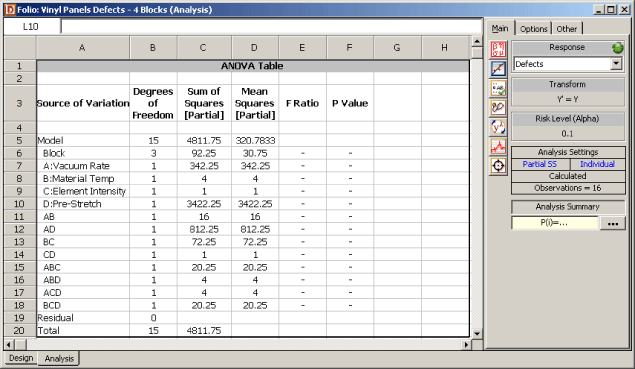Screen dimensions: 635x369
Task: Click the Residual row label
Action: (55, 318)
